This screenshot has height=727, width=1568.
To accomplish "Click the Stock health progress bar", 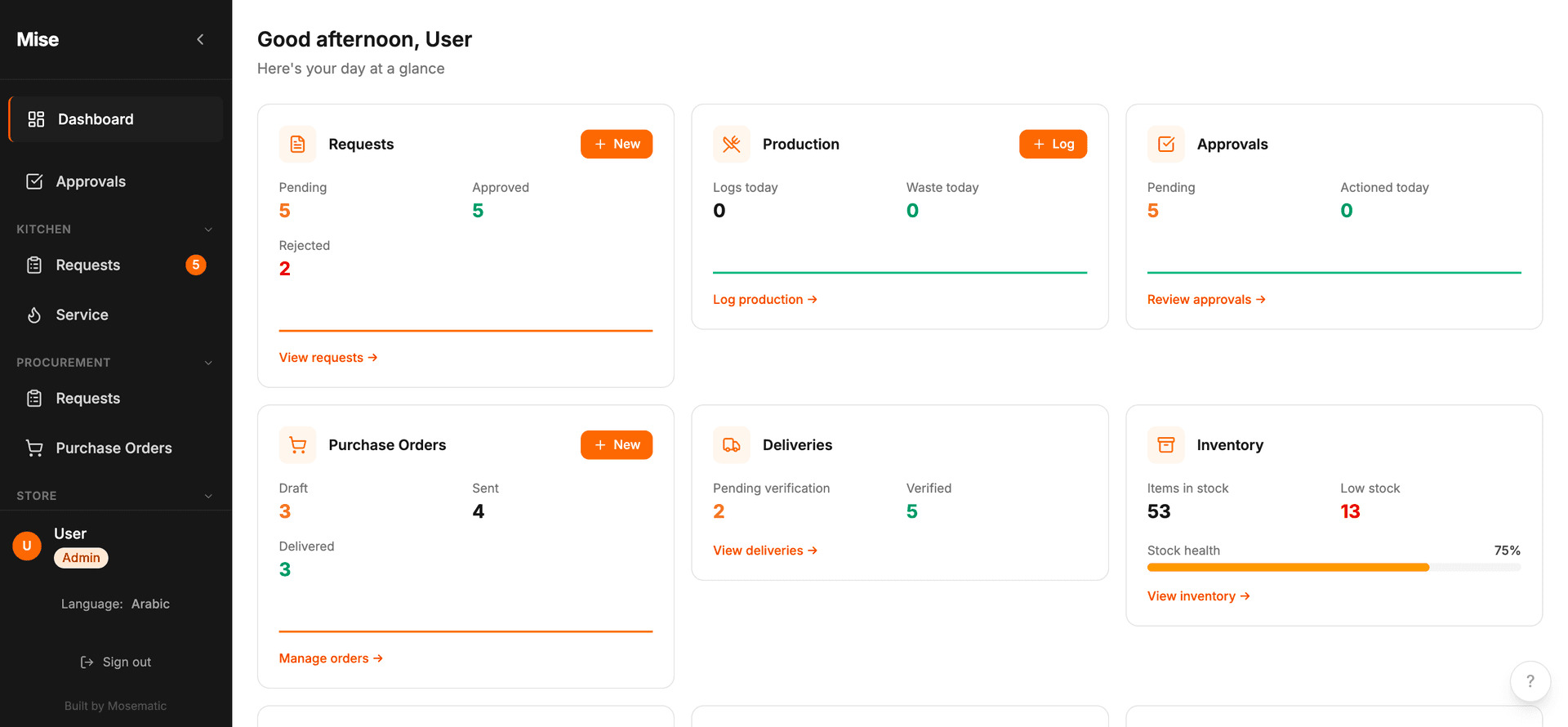I will point(1334,567).
